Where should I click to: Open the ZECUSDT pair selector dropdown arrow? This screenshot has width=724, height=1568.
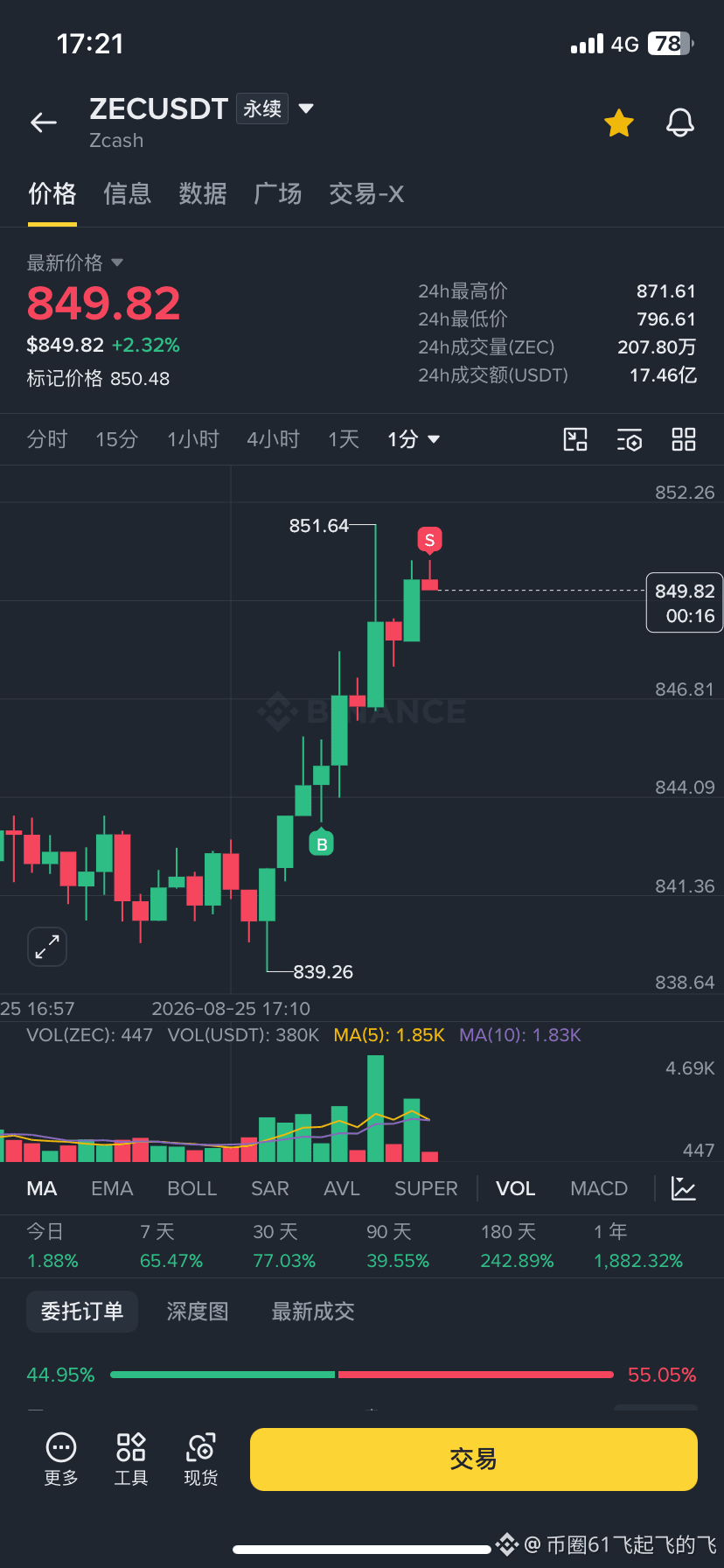(306, 108)
